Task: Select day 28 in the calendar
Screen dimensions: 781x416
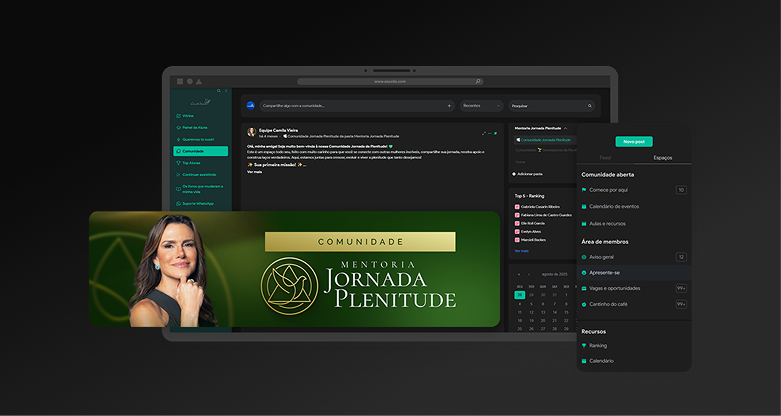Action: (519, 295)
